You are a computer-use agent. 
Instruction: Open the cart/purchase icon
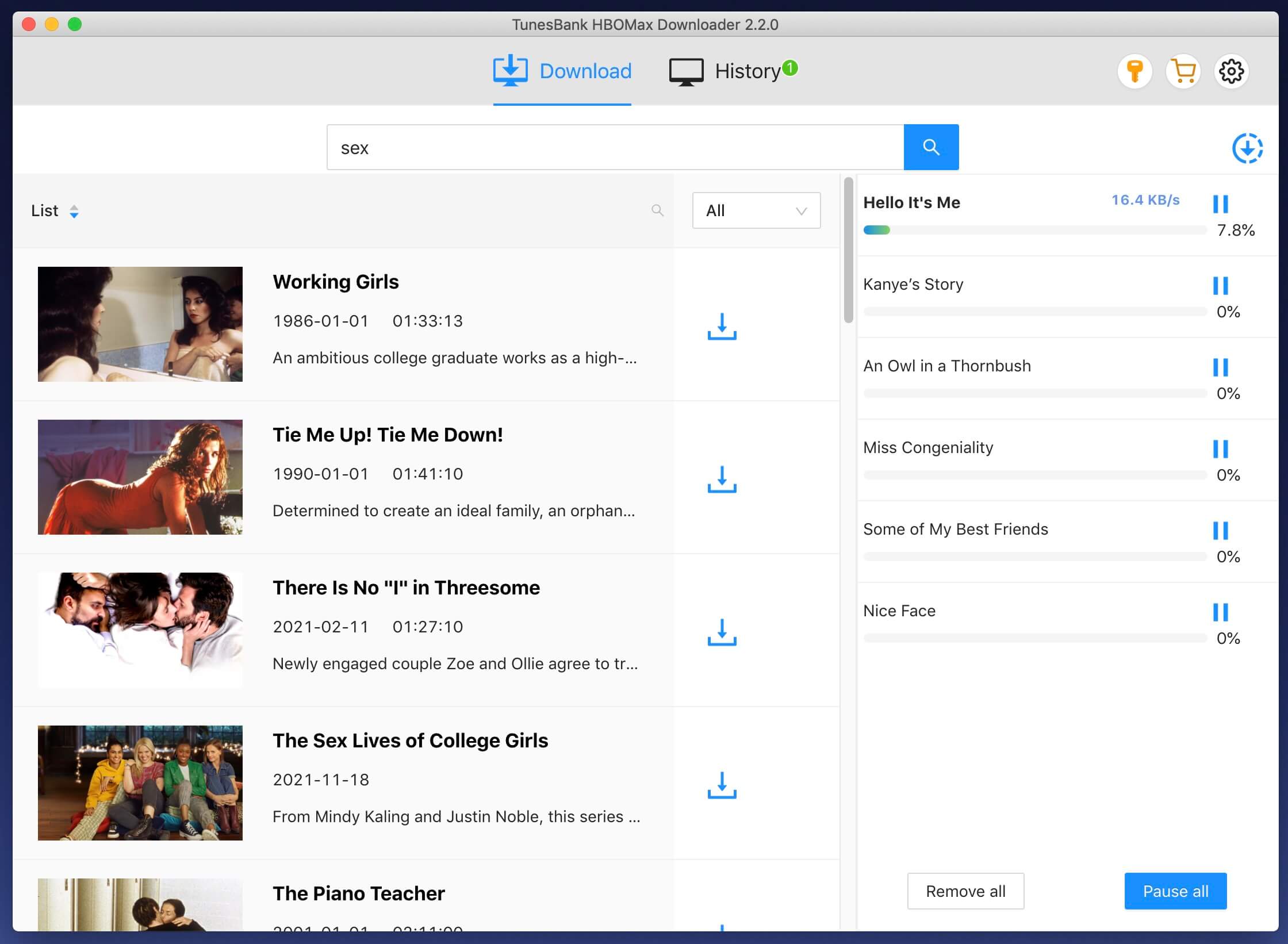click(1185, 70)
